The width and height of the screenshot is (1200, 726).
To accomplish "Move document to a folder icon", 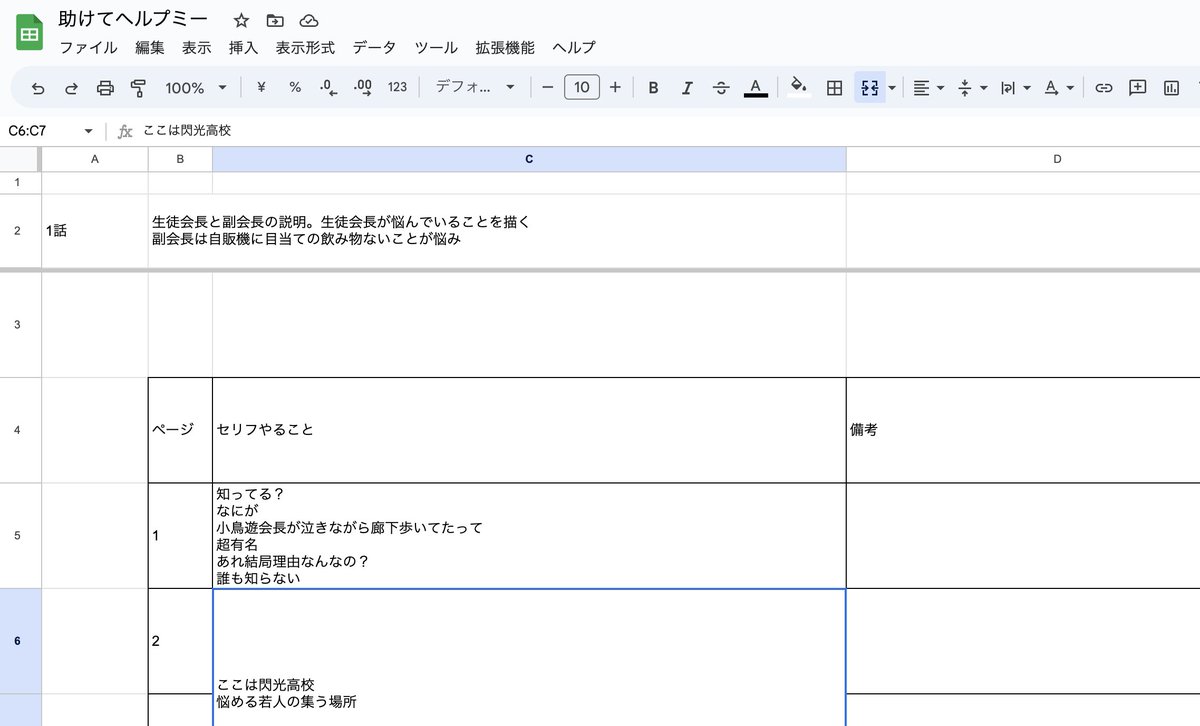I will click(275, 20).
